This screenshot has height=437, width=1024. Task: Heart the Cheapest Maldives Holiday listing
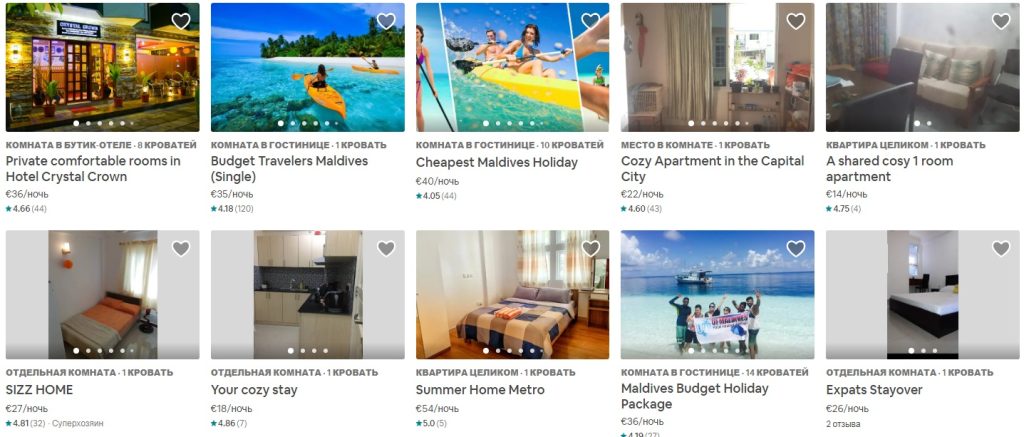click(x=591, y=22)
